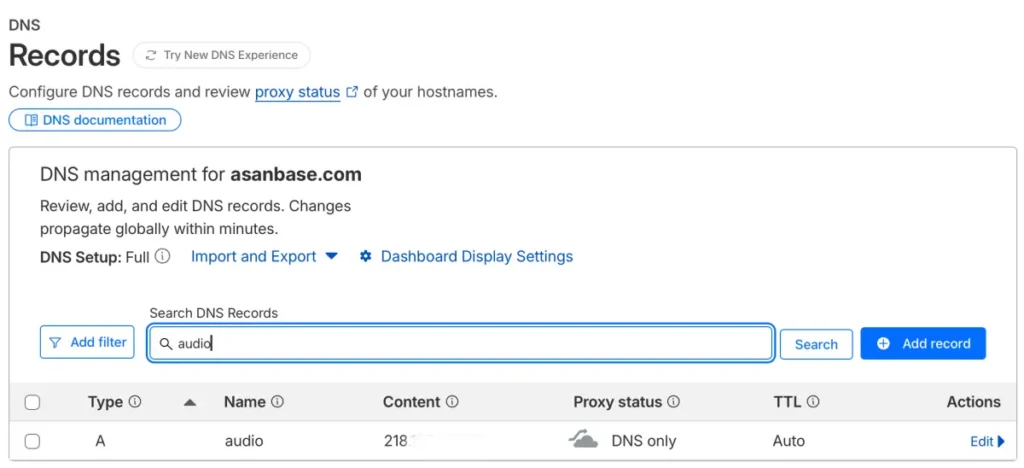Screen dimensions: 1024x468
Task: Click the info icon beside TTL column
Action: click(x=813, y=401)
